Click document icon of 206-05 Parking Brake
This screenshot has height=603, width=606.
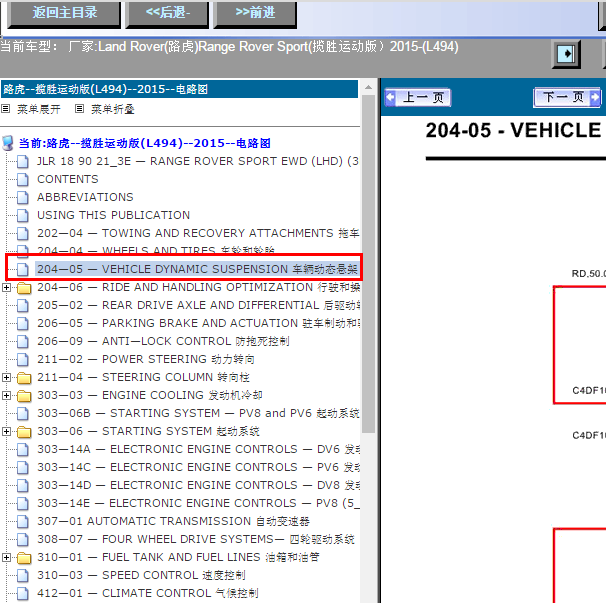click(23, 324)
